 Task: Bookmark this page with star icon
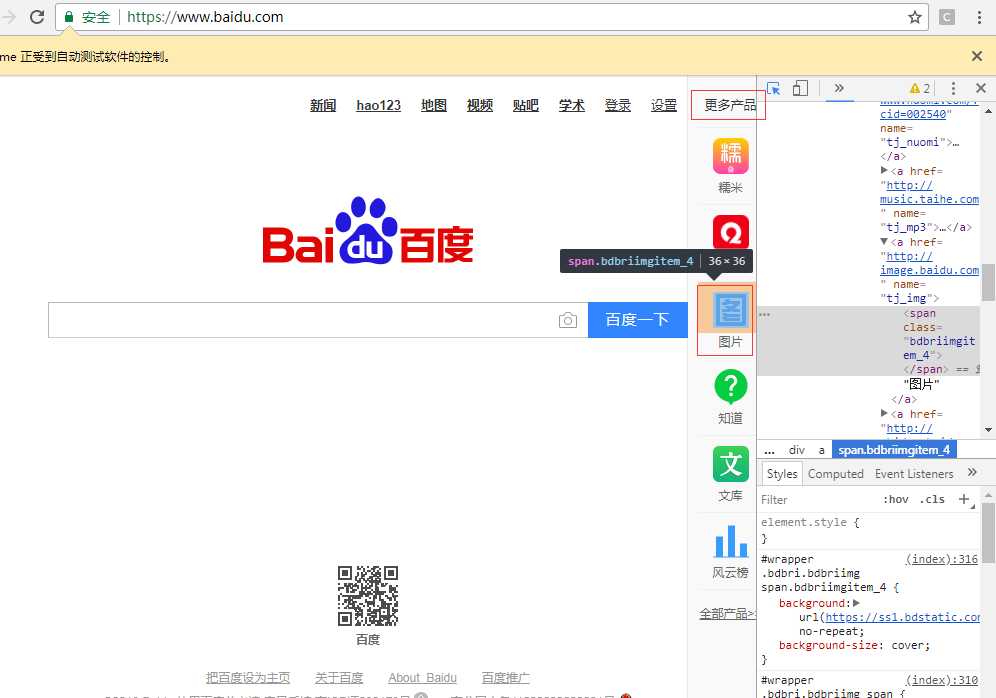click(915, 17)
